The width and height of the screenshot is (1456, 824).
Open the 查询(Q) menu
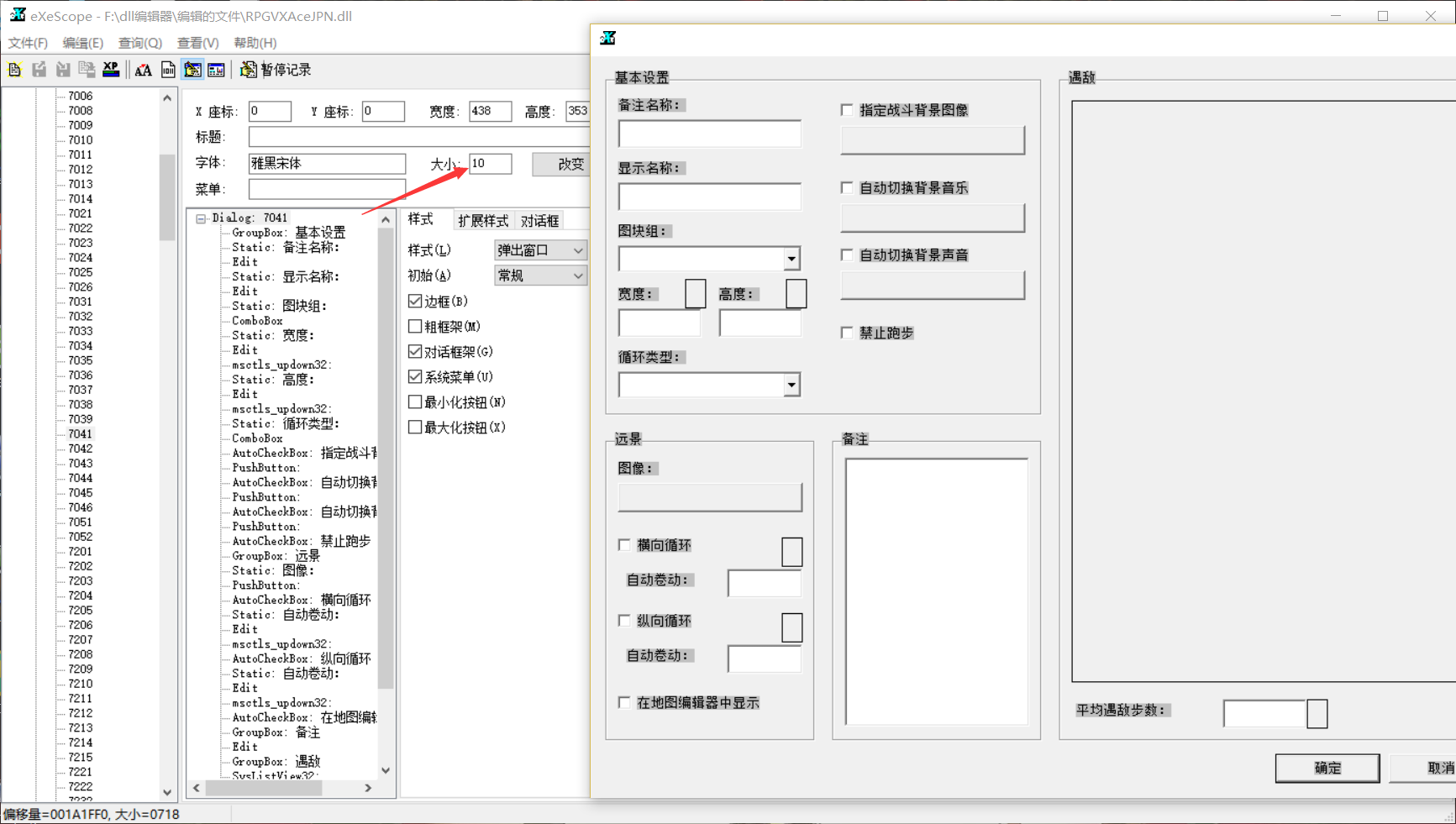(139, 43)
